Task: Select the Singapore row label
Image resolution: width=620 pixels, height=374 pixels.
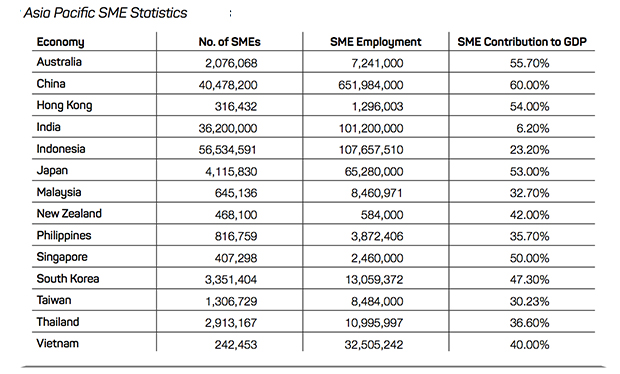Action: pos(62,257)
